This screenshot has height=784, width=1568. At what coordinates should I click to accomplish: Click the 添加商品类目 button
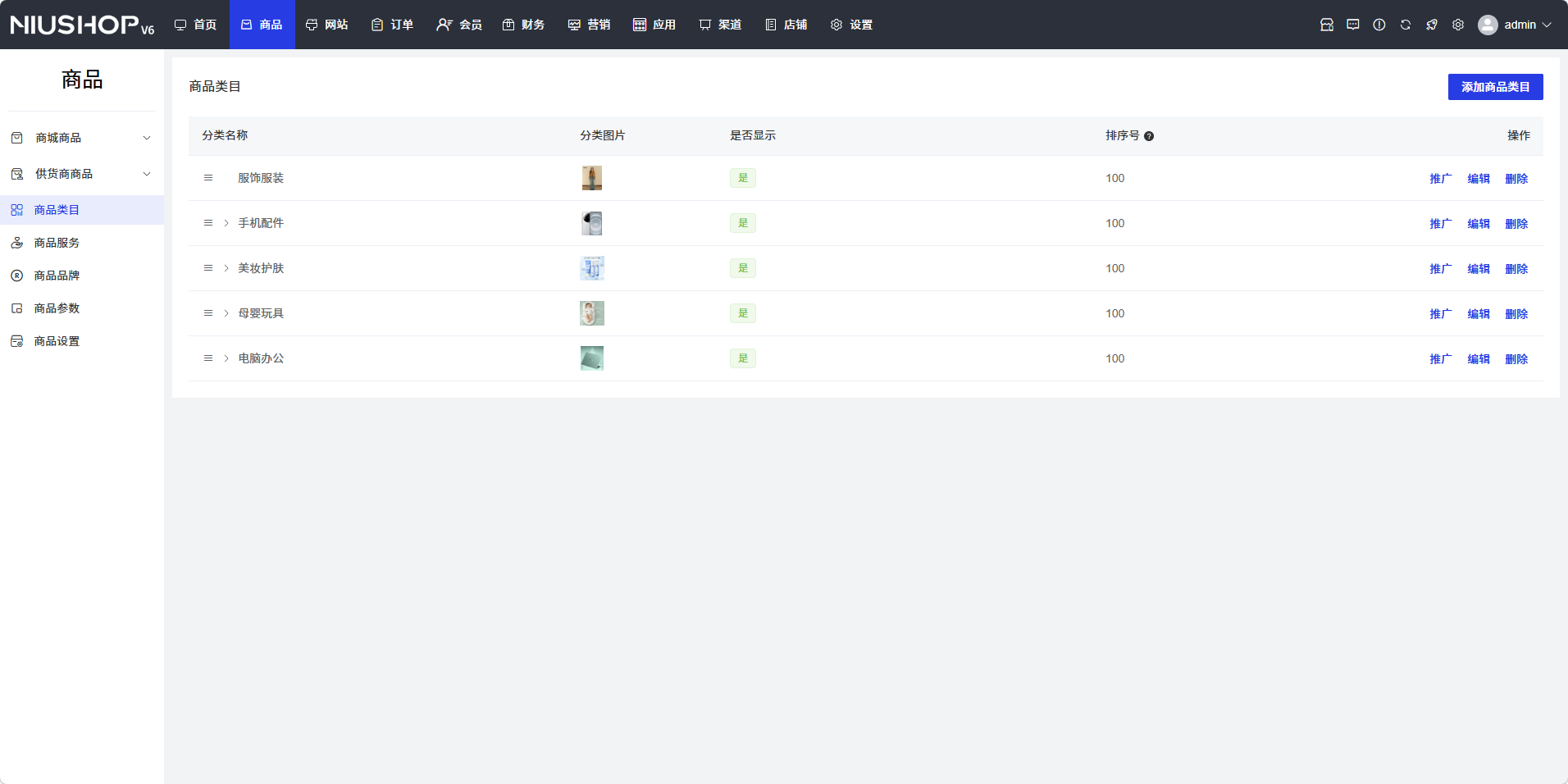pos(1495,87)
